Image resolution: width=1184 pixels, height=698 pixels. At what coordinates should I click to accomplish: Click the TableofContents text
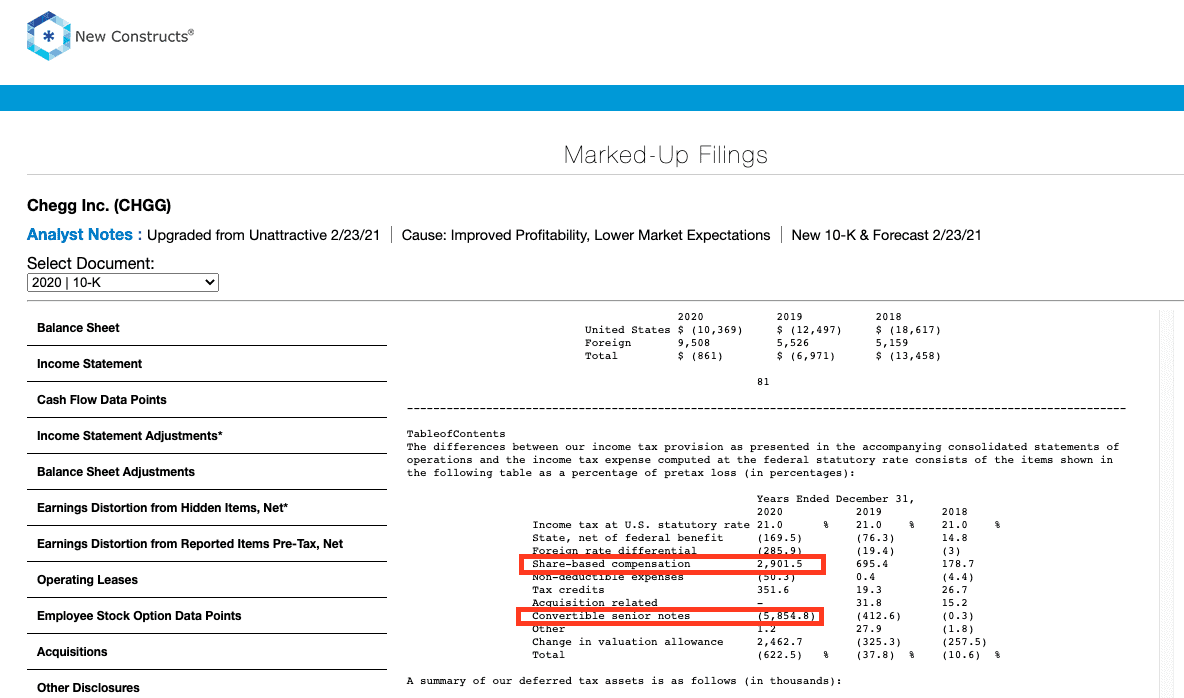pyautogui.click(x=456, y=434)
